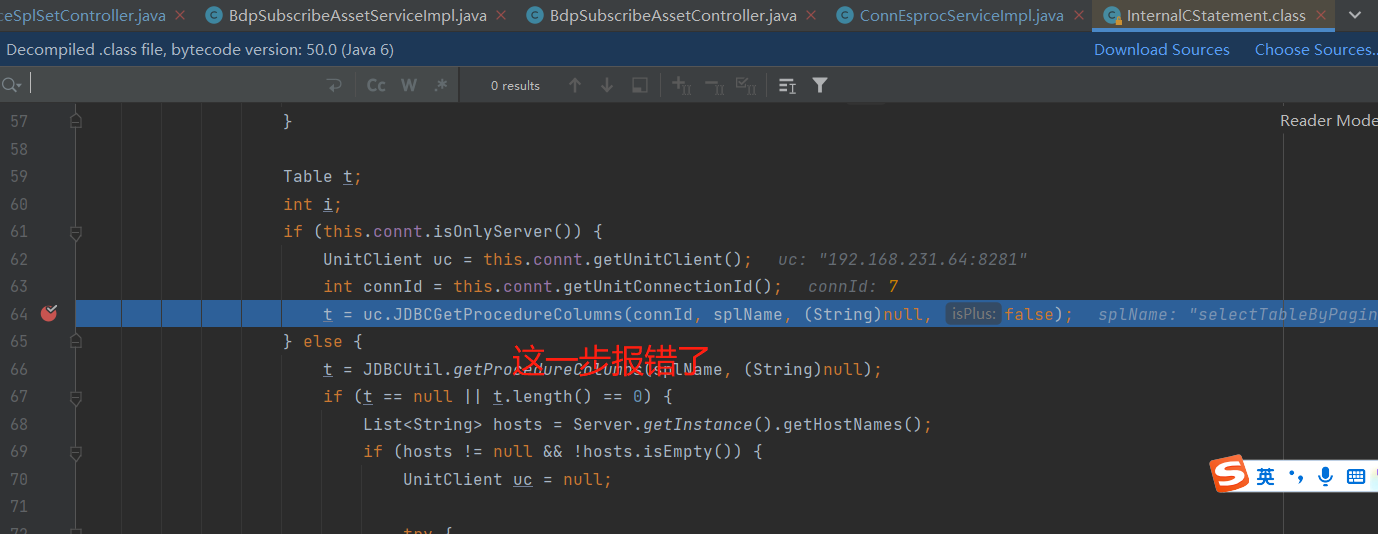Click the Download Sources link
Image resolution: width=1378 pixels, height=534 pixels.
1161,50
